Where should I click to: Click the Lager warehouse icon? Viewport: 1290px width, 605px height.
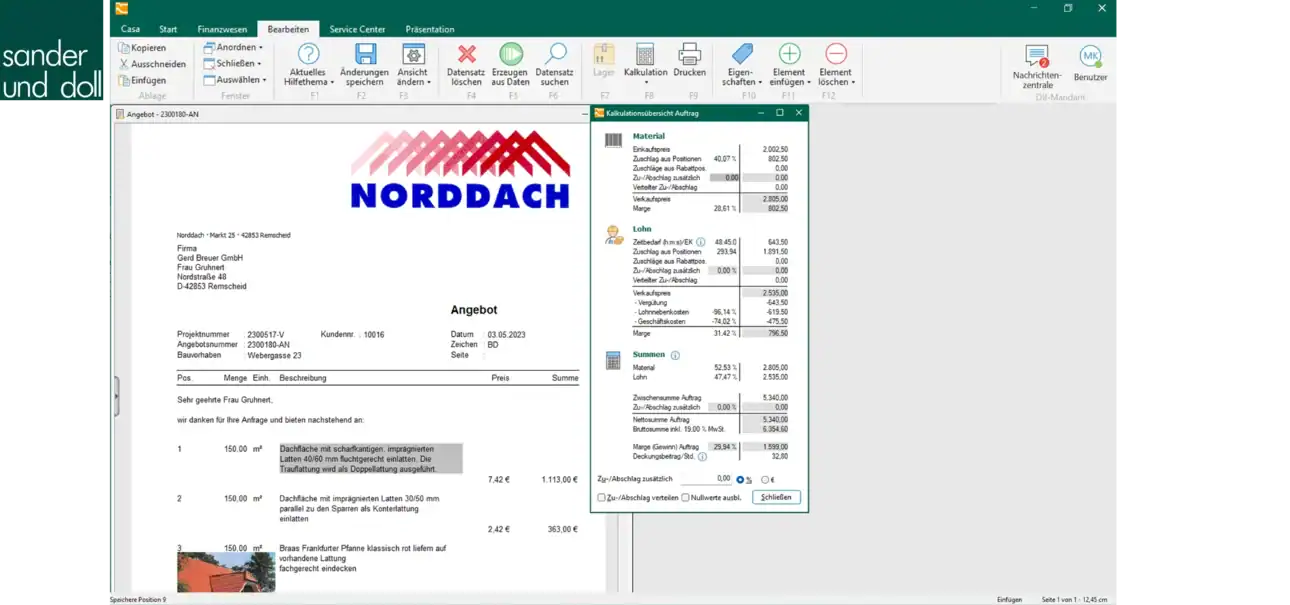[x=604, y=54]
